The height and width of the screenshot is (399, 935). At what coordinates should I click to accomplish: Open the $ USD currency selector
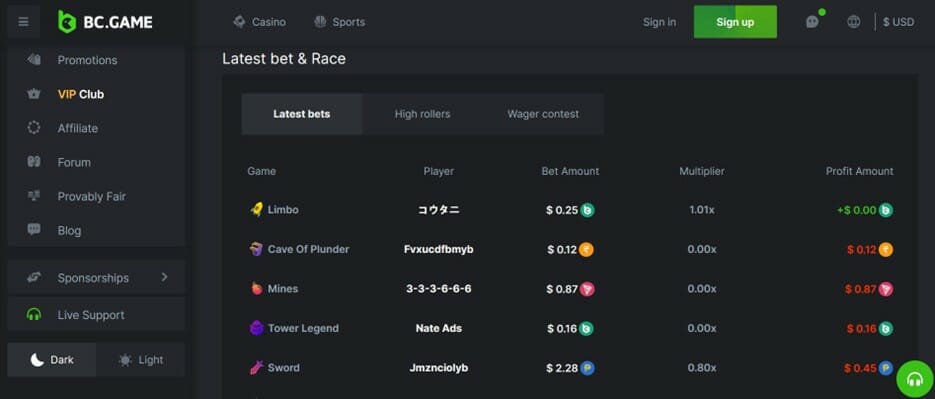click(898, 22)
